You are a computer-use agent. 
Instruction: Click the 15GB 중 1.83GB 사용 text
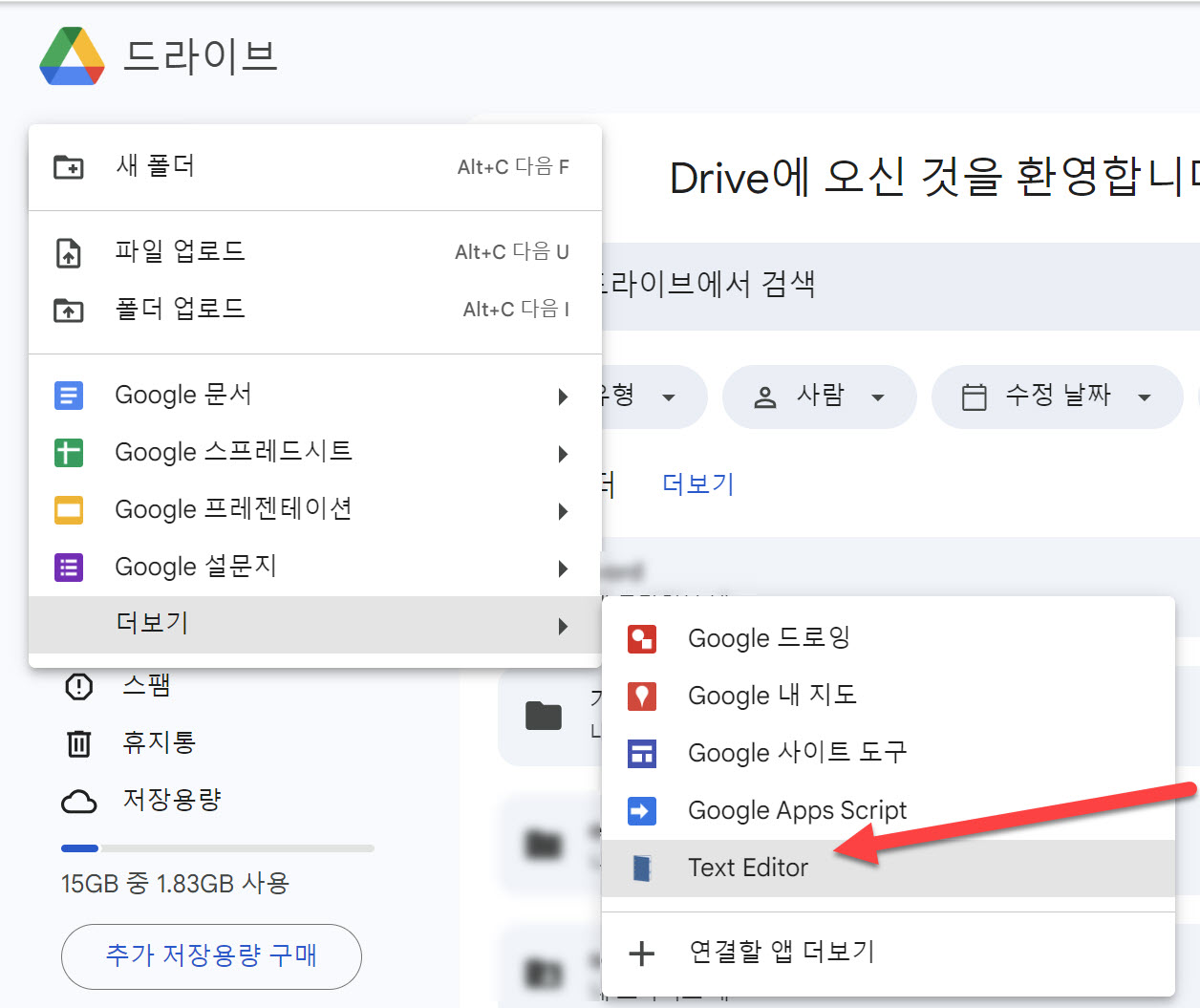[x=175, y=884]
